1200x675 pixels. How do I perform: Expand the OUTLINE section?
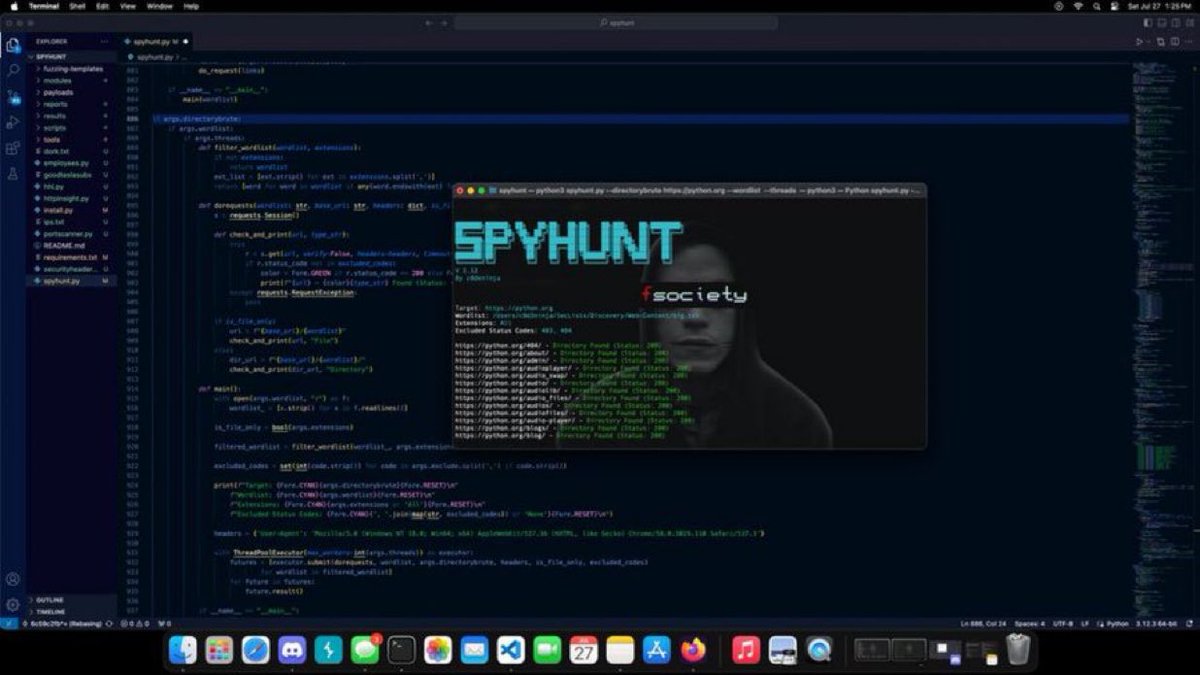(70, 599)
